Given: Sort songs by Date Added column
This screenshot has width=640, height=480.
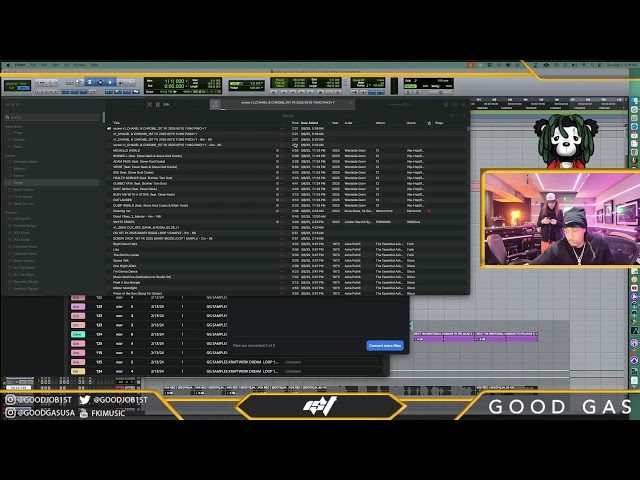Looking at the screenshot, I should tap(310, 123).
